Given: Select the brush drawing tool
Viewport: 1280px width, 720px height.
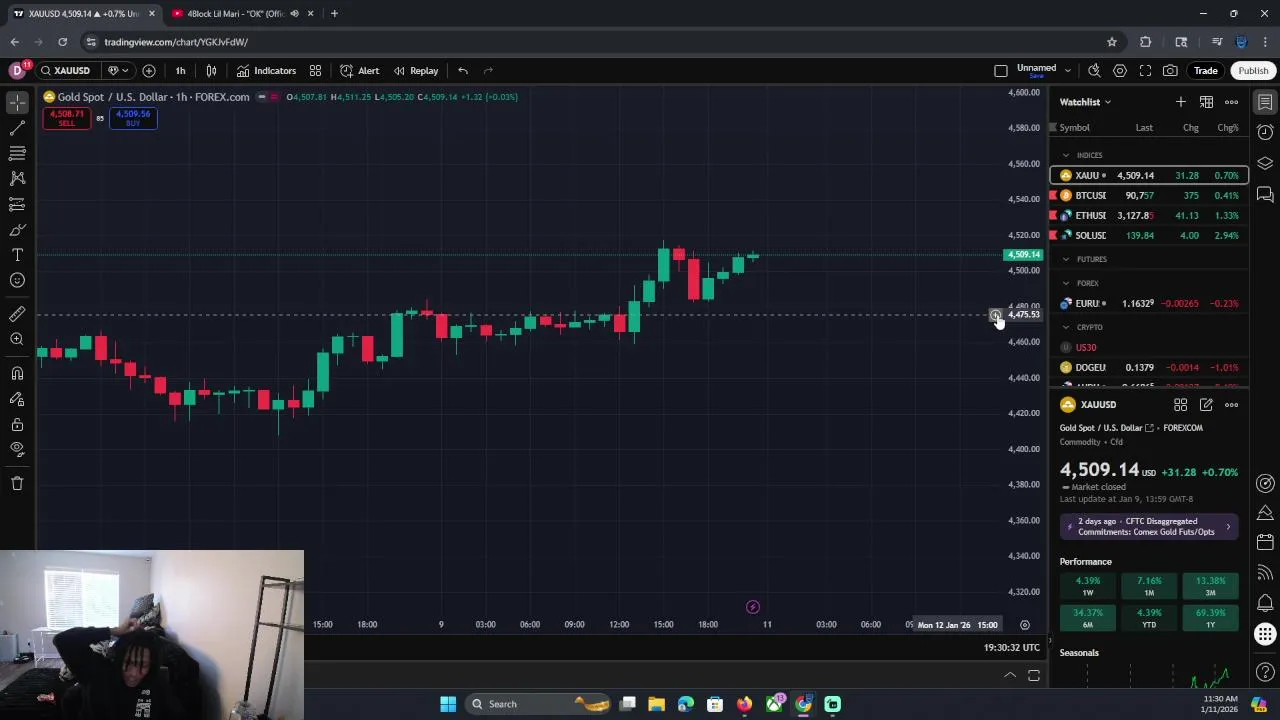Looking at the screenshot, I should point(17,230).
